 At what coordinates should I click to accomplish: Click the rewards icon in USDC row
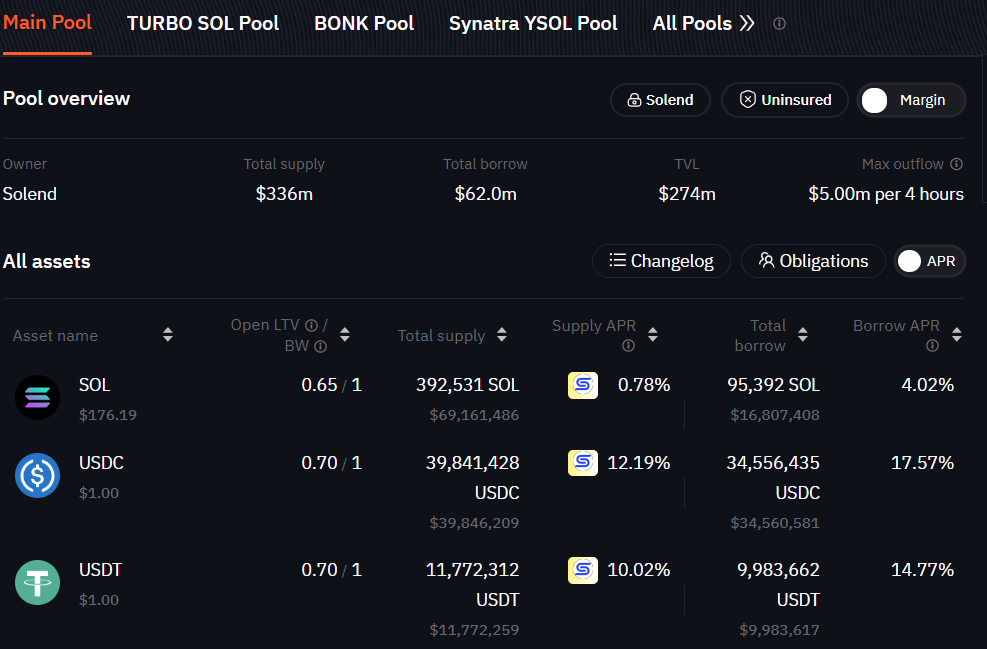pyautogui.click(x=583, y=463)
